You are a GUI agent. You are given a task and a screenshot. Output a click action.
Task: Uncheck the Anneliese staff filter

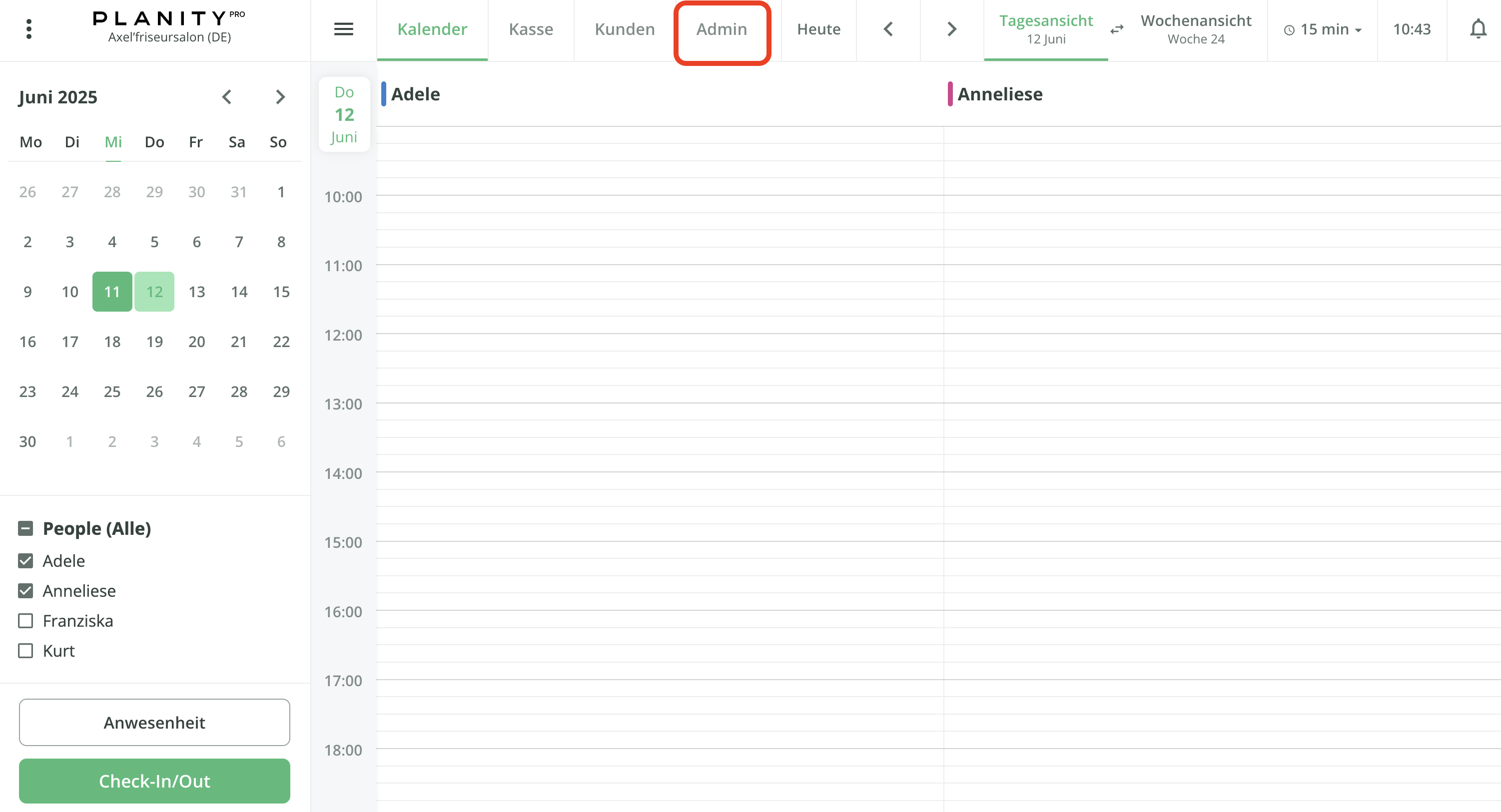click(25, 591)
